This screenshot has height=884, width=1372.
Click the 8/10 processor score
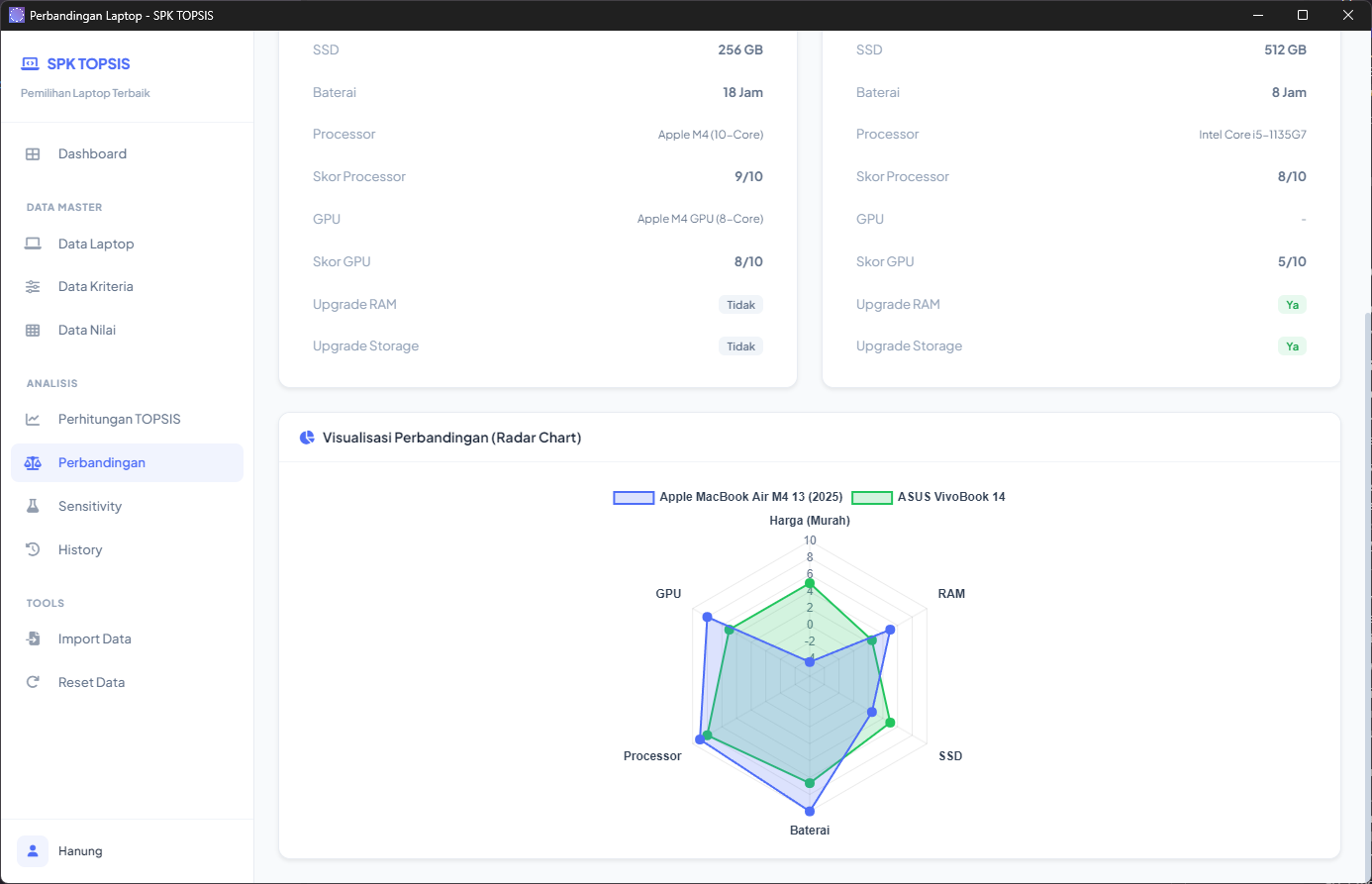tap(1292, 177)
